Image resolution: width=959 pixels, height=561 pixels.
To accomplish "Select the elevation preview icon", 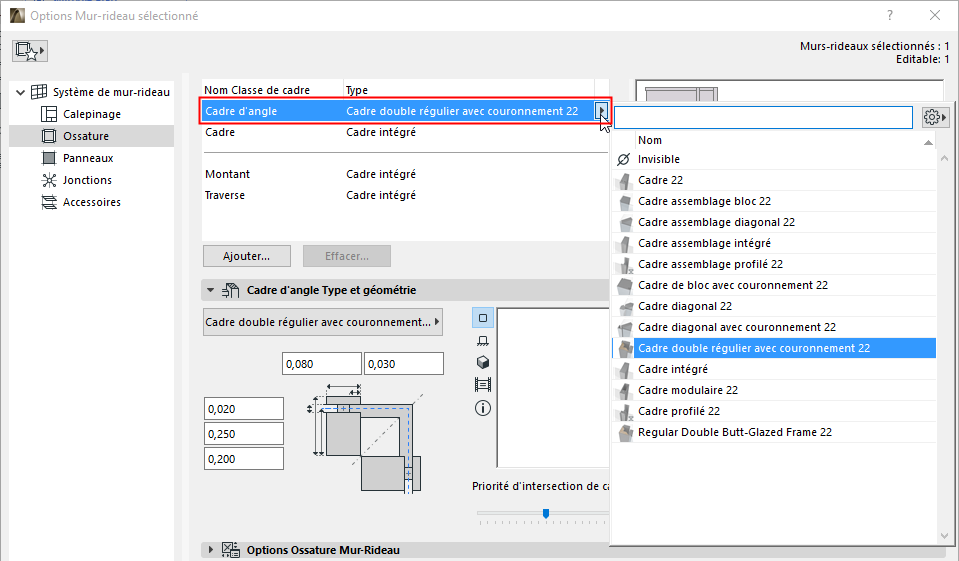I will coord(483,385).
